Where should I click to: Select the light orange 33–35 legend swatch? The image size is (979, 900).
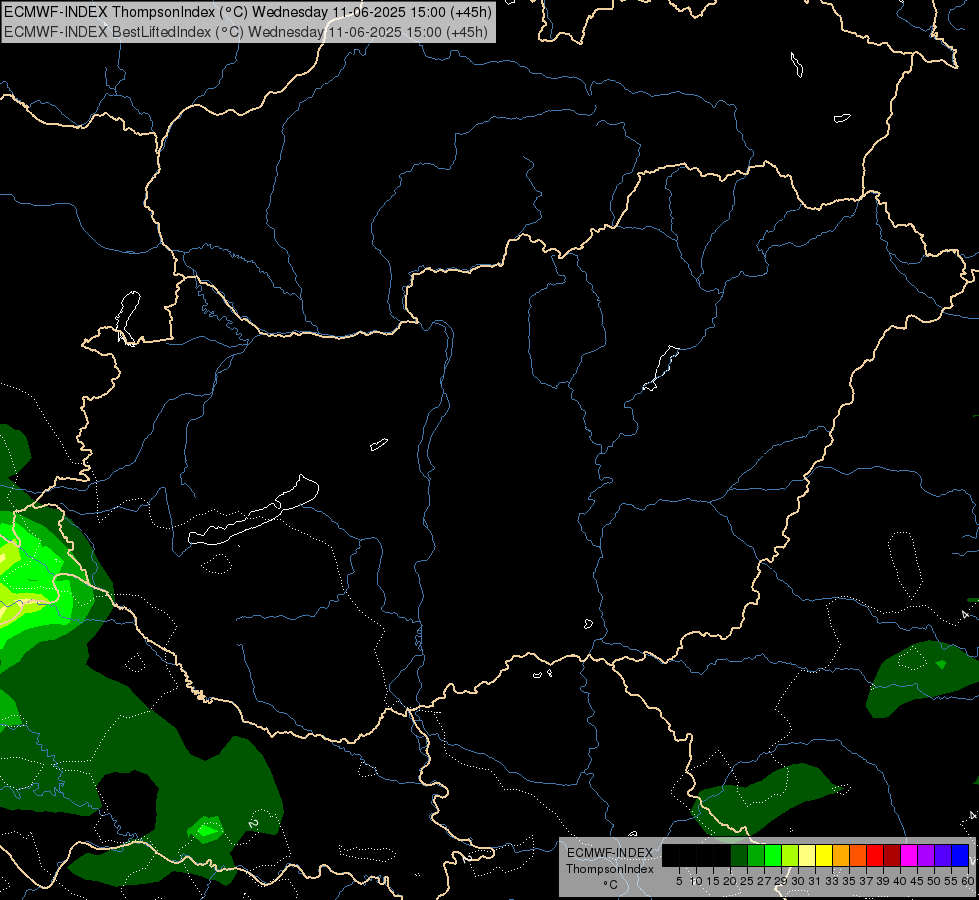(x=841, y=855)
